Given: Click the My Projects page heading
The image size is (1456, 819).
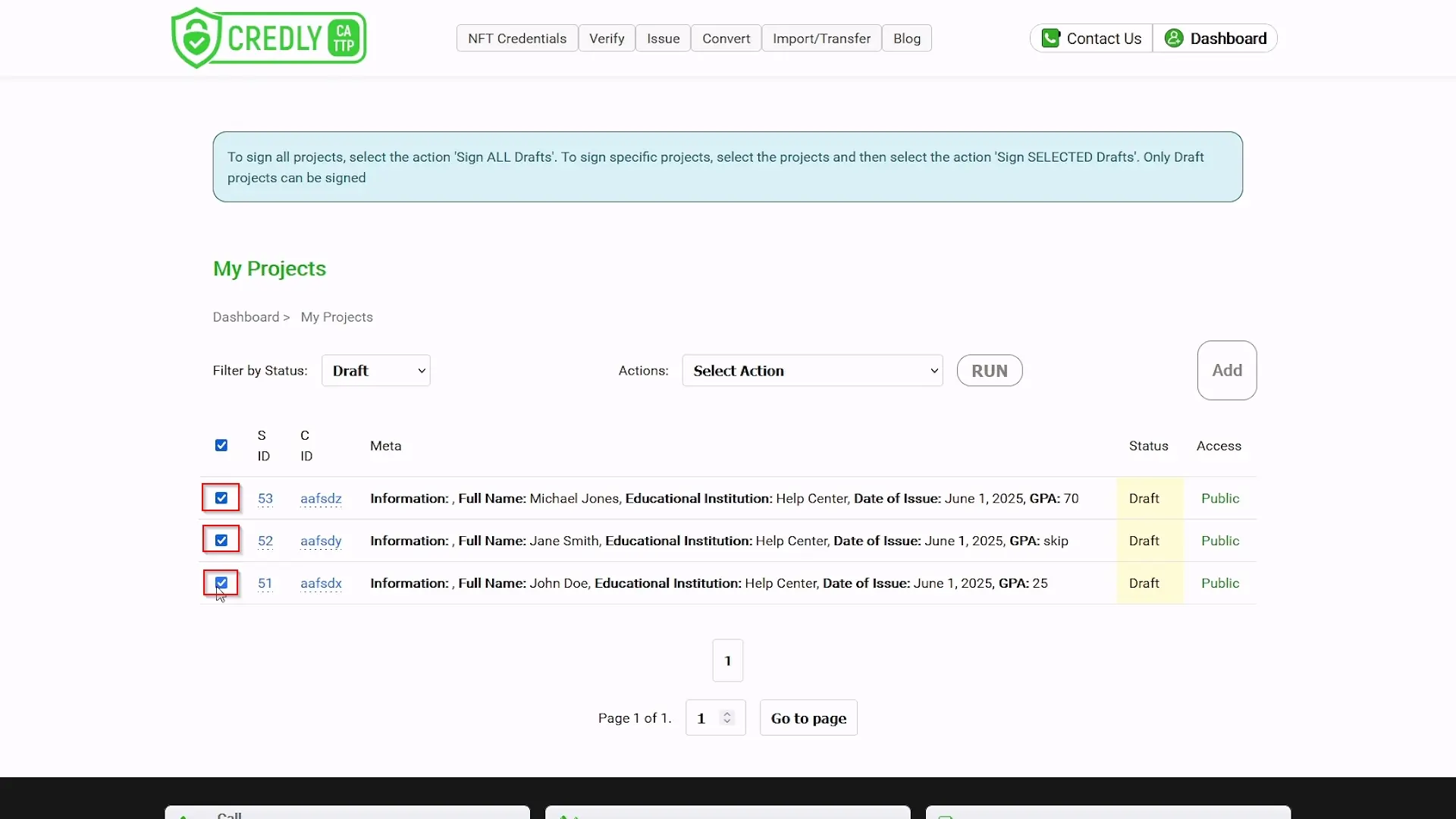Looking at the screenshot, I should [269, 268].
